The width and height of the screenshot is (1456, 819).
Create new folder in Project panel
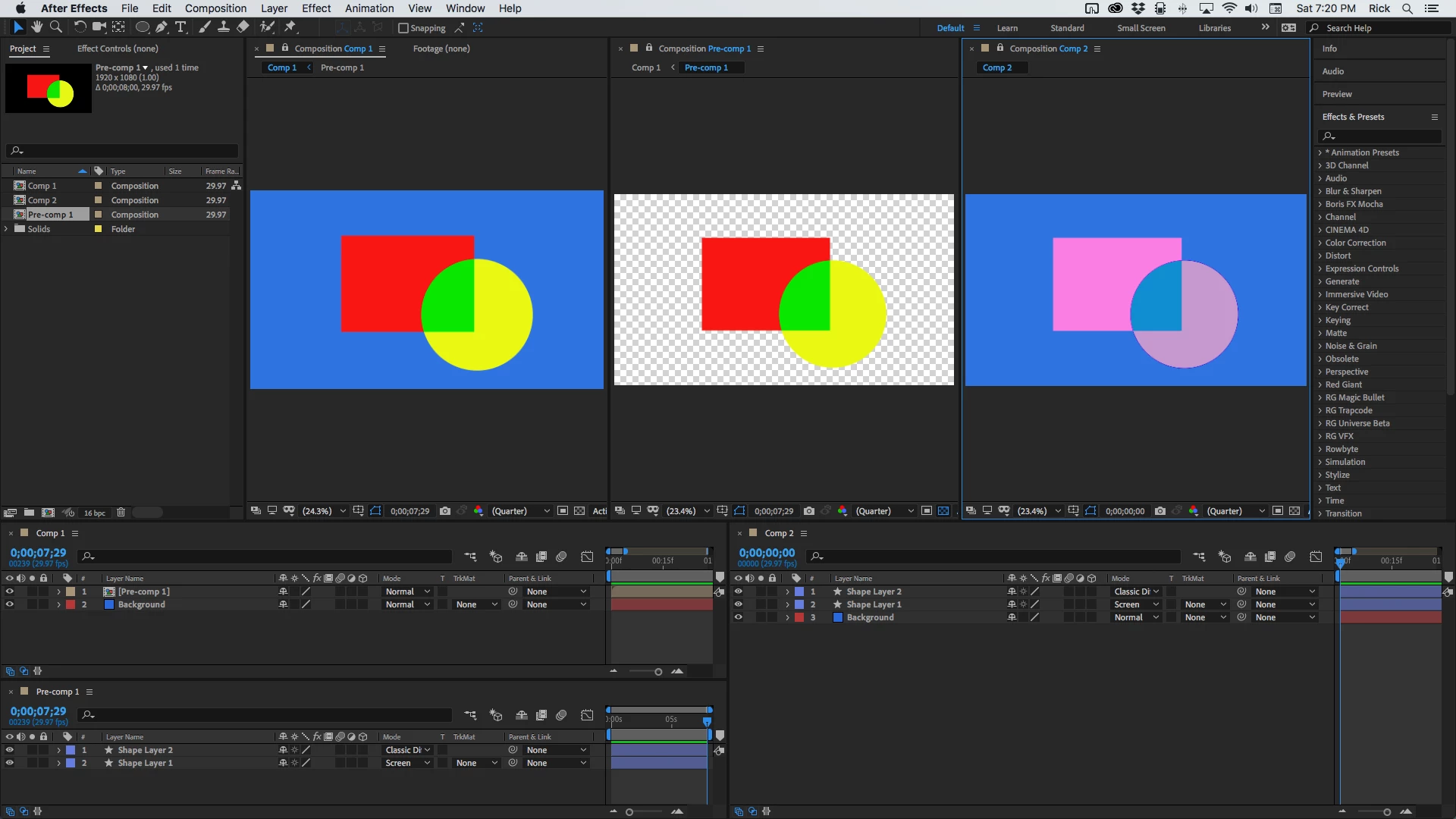pyautogui.click(x=29, y=513)
